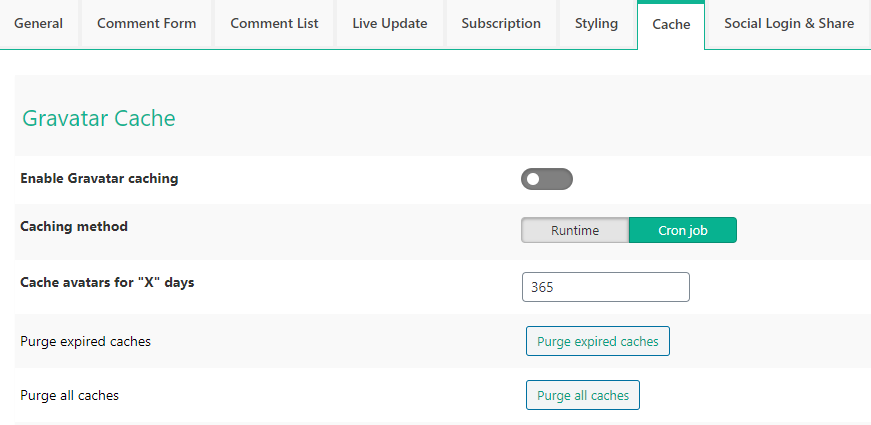Viewport: 871px width, 425px height.
Task: Go to the Comment List tab
Action: (274, 23)
